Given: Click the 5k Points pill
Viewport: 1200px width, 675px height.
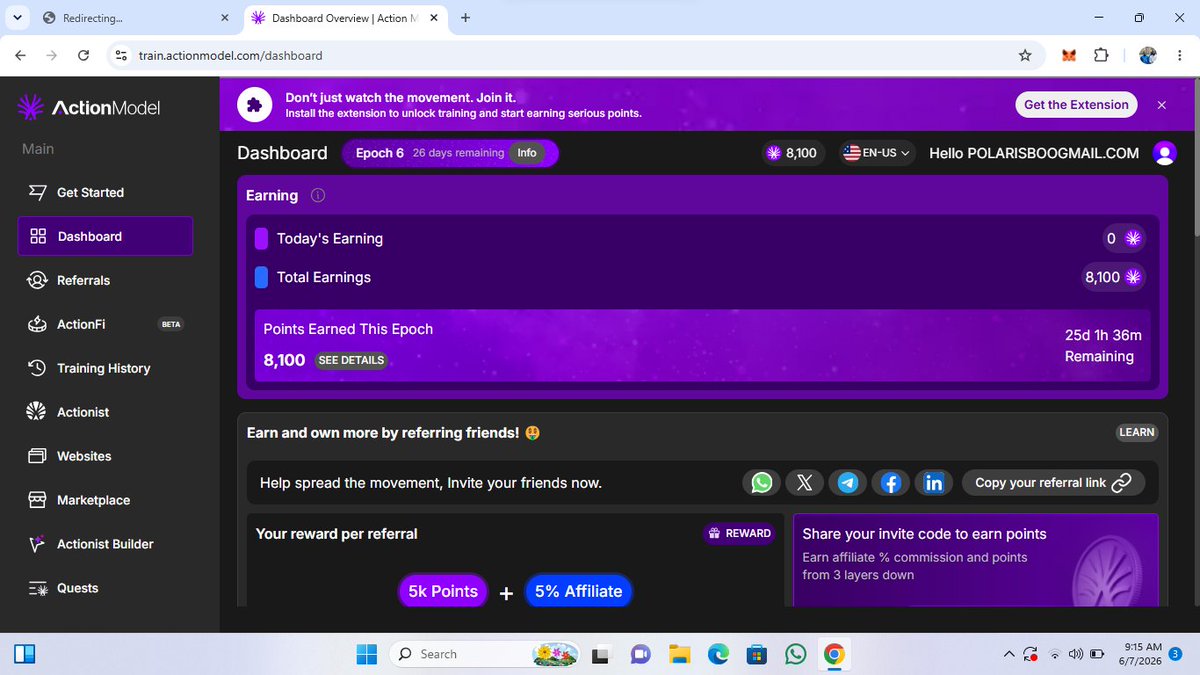Looking at the screenshot, I should (x=442, y=591).
